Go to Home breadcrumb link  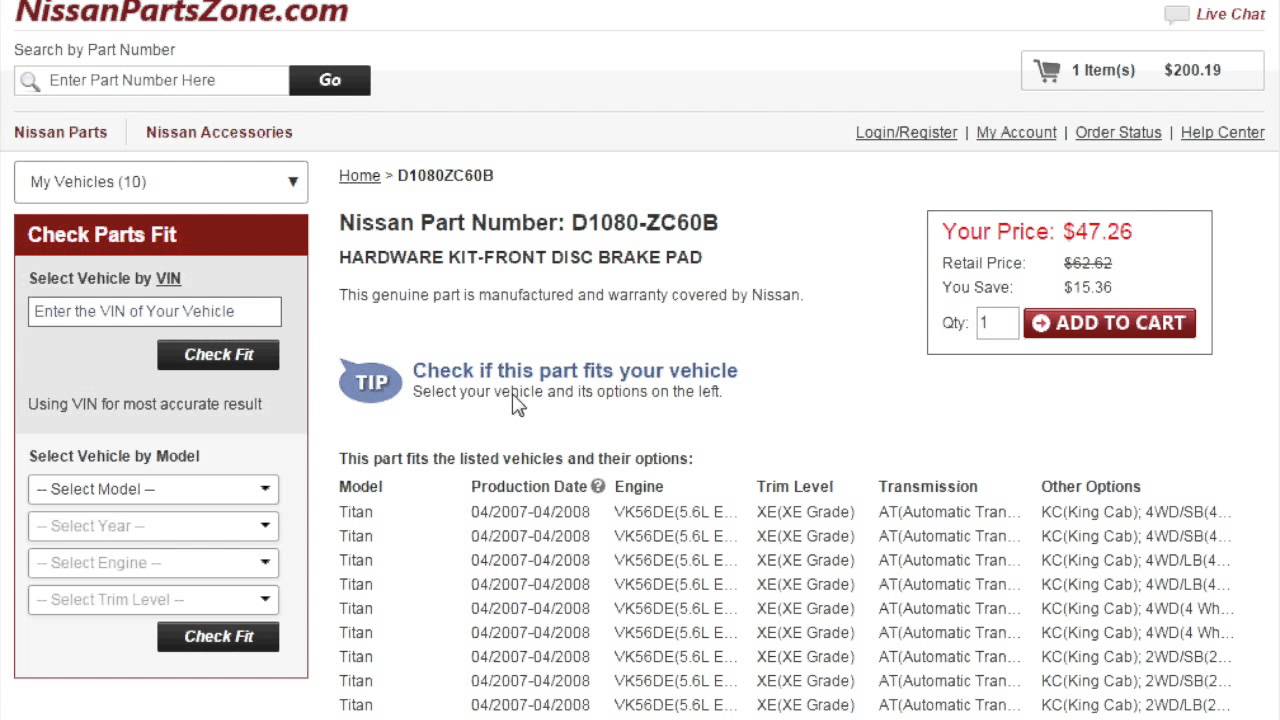point(359,176)
